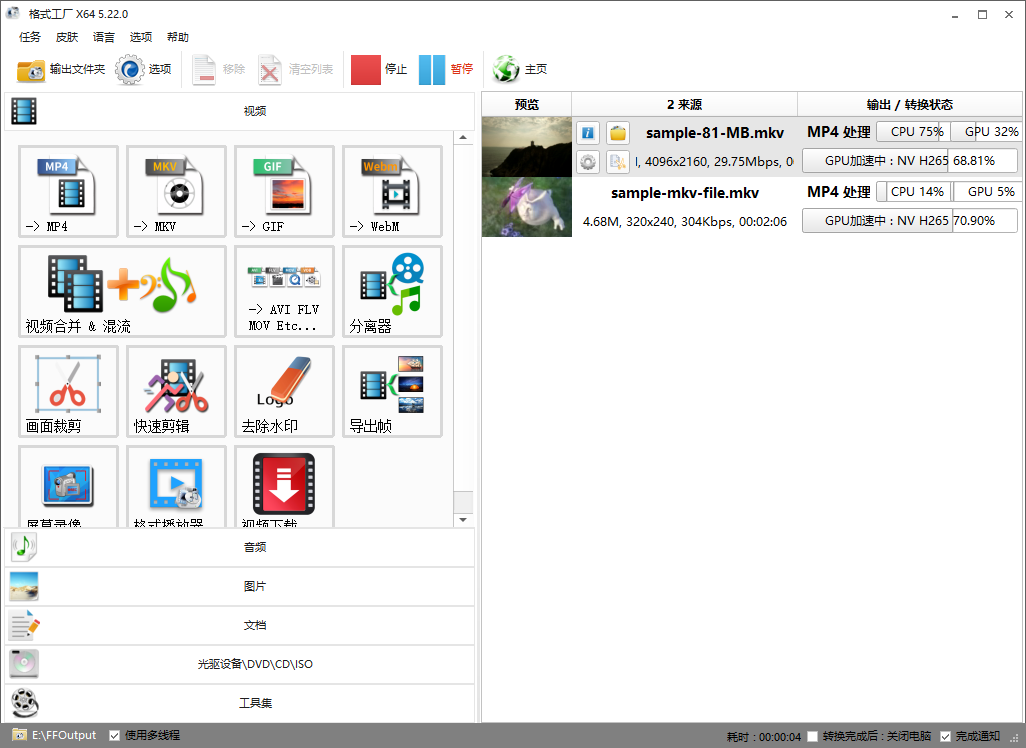Toggle the 使用多线程 checkbox
Viewport: 1026px width, 748px height.
pyautogui.click(x=115, y=735)
